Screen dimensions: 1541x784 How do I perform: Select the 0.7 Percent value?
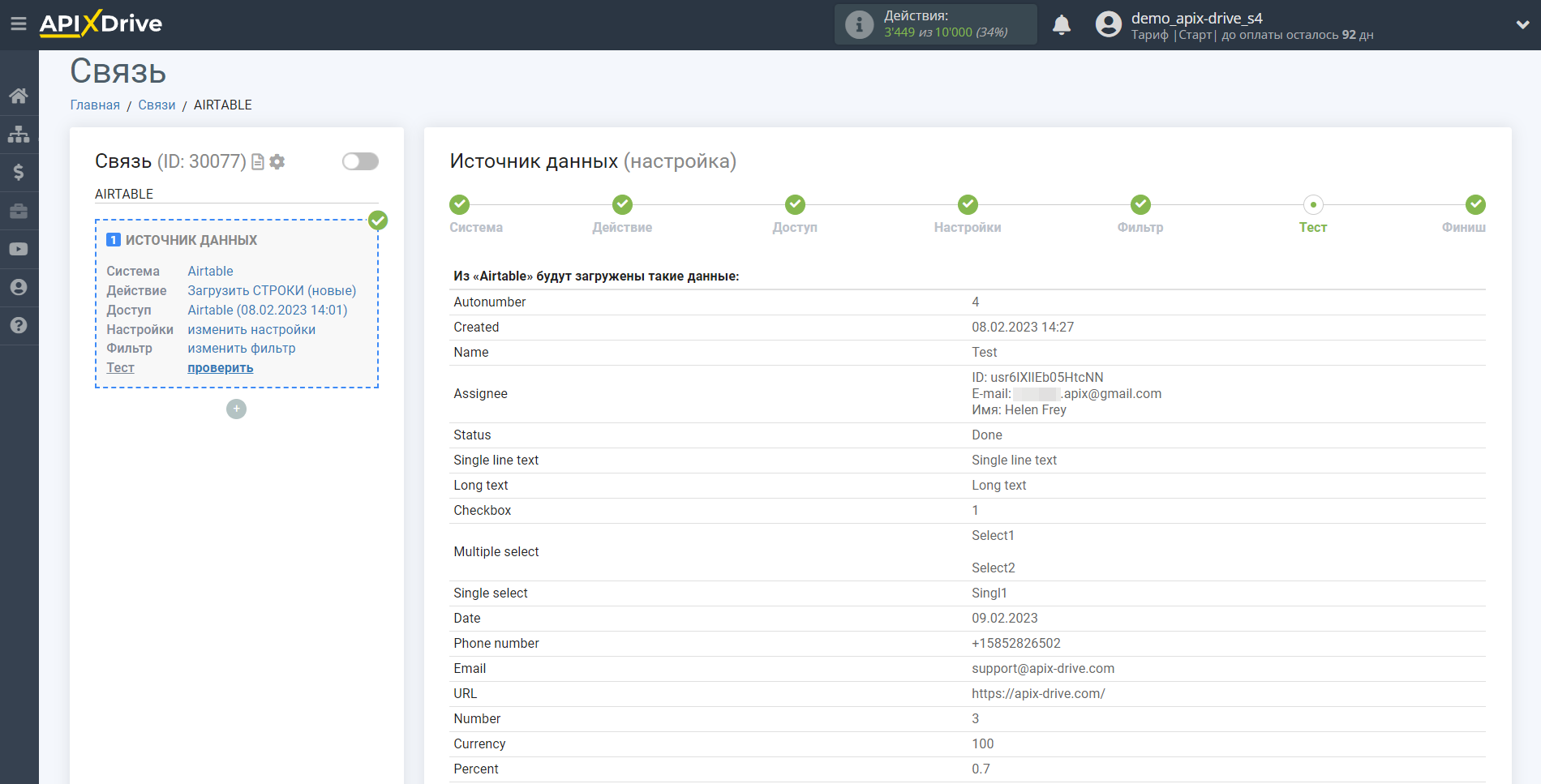coord(981,769)
